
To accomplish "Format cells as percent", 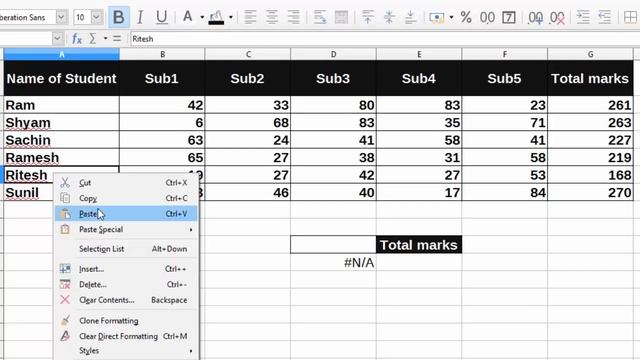I will [x=466, y=17].
